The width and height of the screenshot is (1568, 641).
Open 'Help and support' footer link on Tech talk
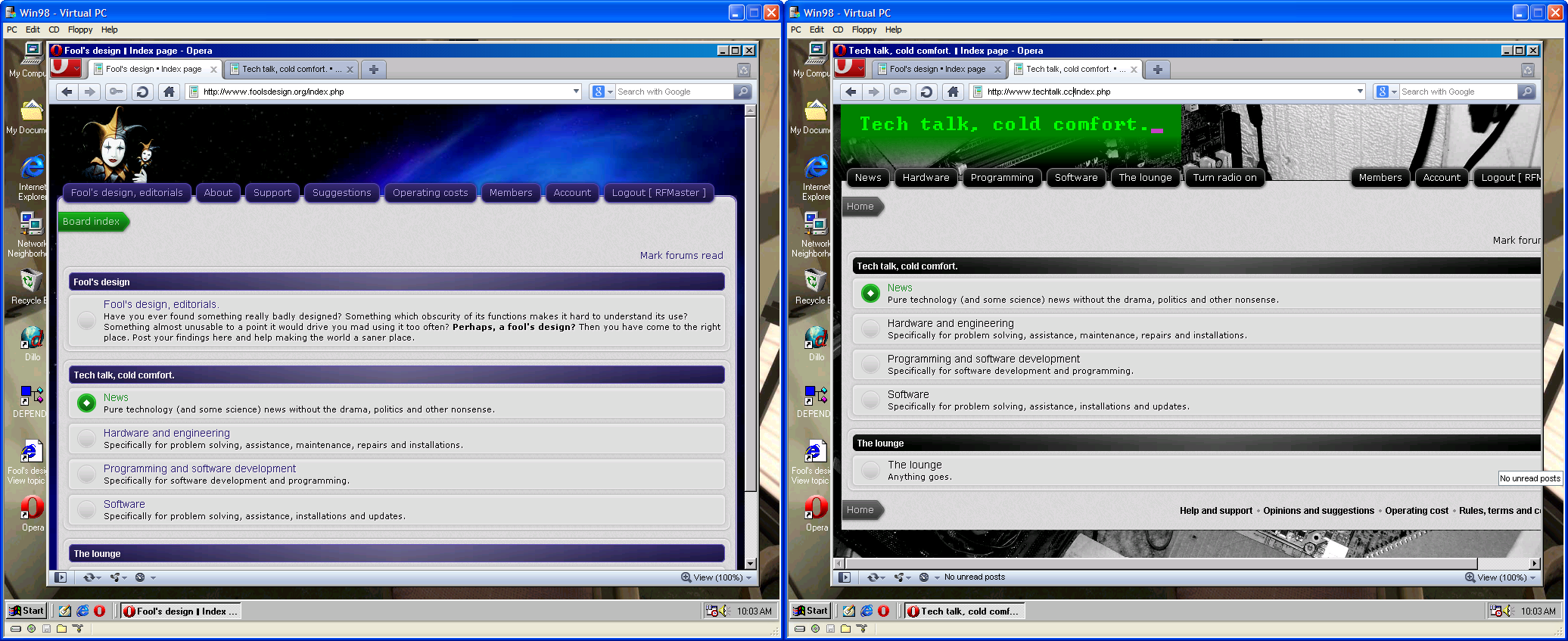pos(1215,511)
